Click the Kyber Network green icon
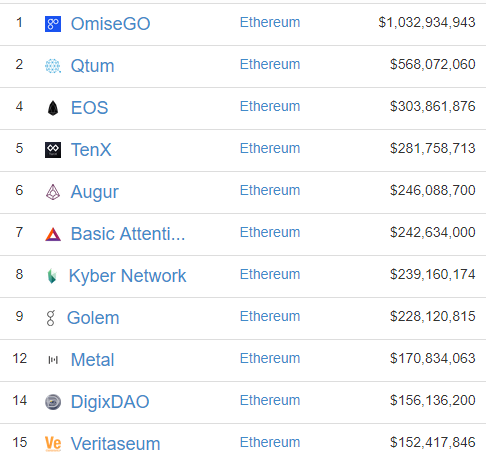 (x=52, y=276)
